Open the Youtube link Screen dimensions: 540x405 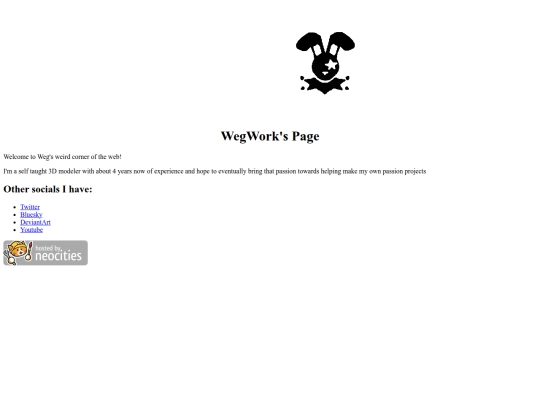[x=32, y=230]
